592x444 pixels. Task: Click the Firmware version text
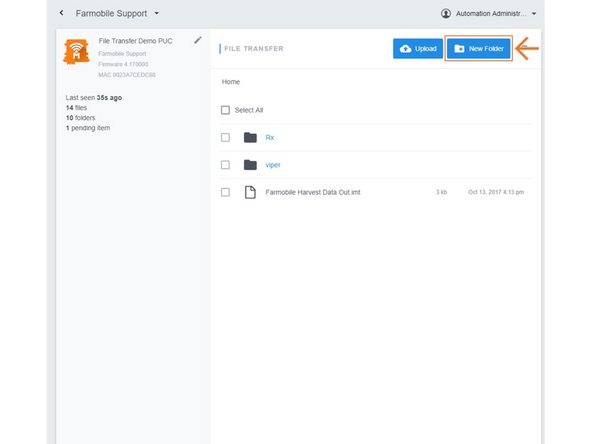(123, 64)
